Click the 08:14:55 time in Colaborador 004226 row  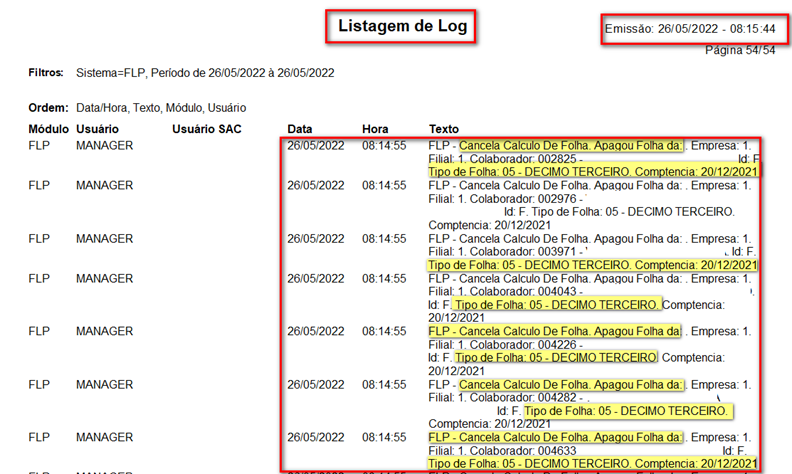[x=384, y=331]
